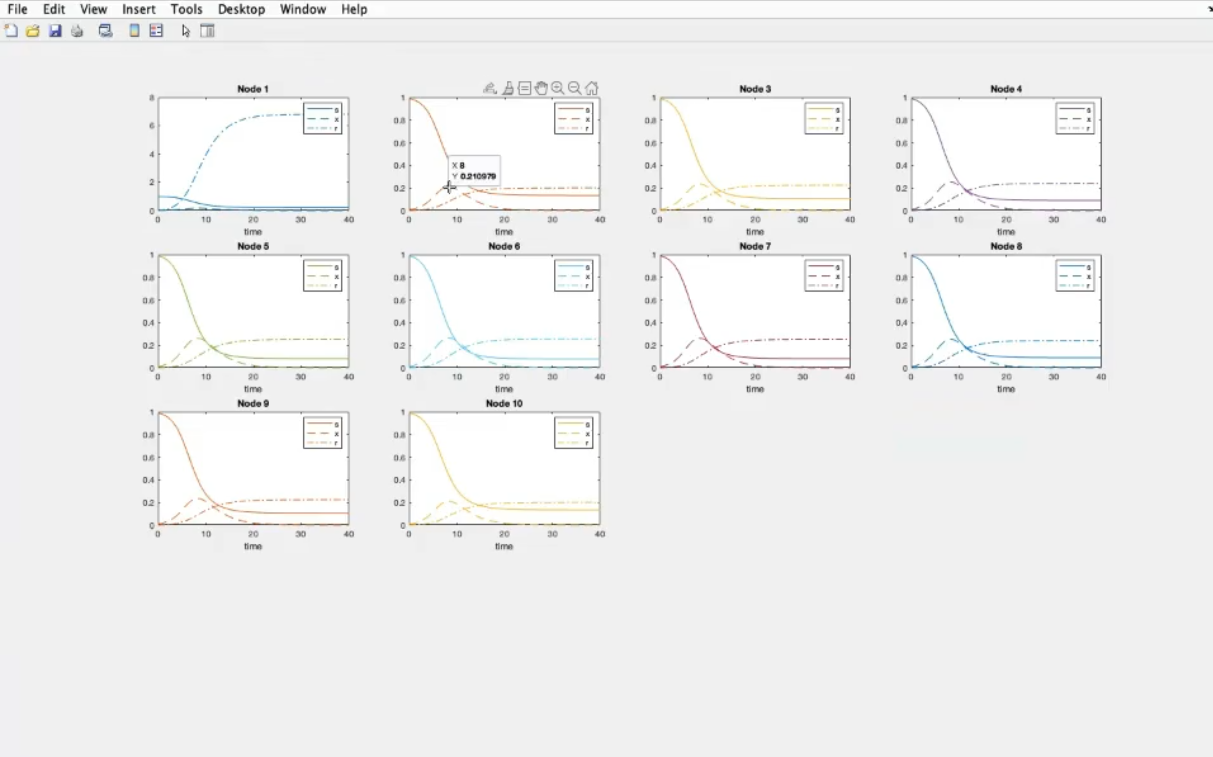Click the New Figure toolbar icon
This screenshot has height=757, width=1213.
[x=11, y=31]
